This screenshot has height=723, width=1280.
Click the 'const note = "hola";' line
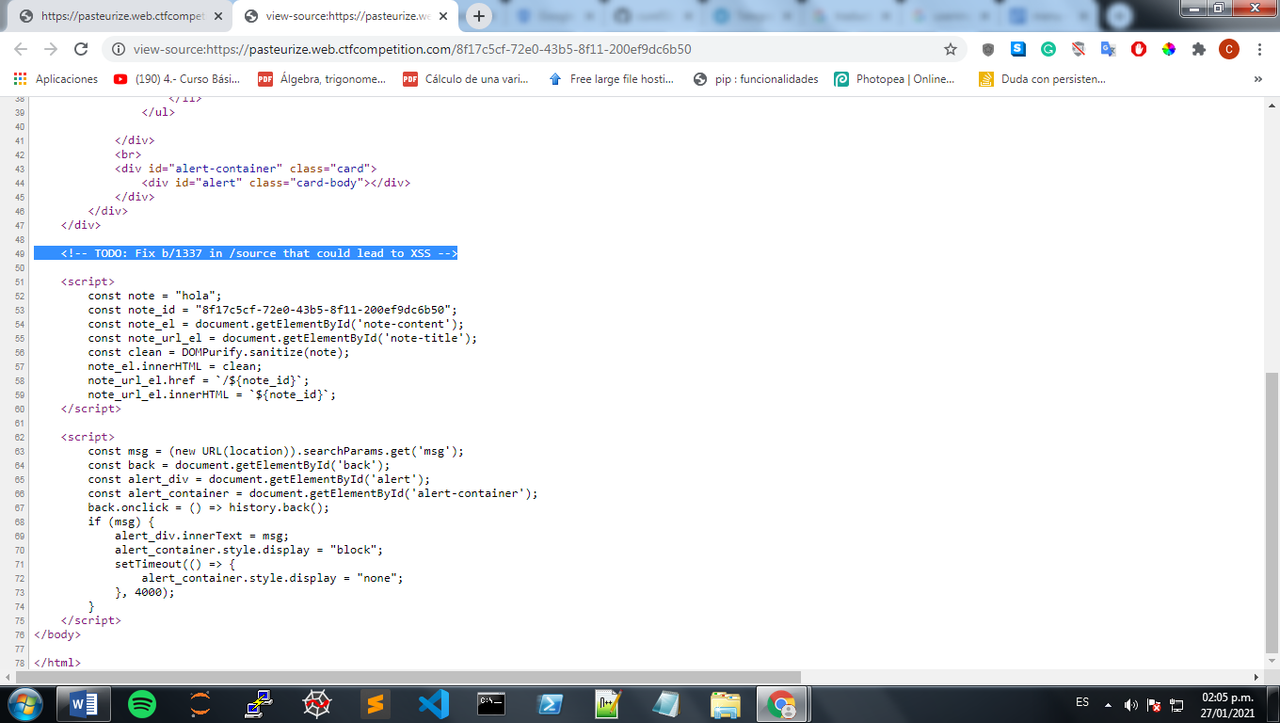(154, 295)
